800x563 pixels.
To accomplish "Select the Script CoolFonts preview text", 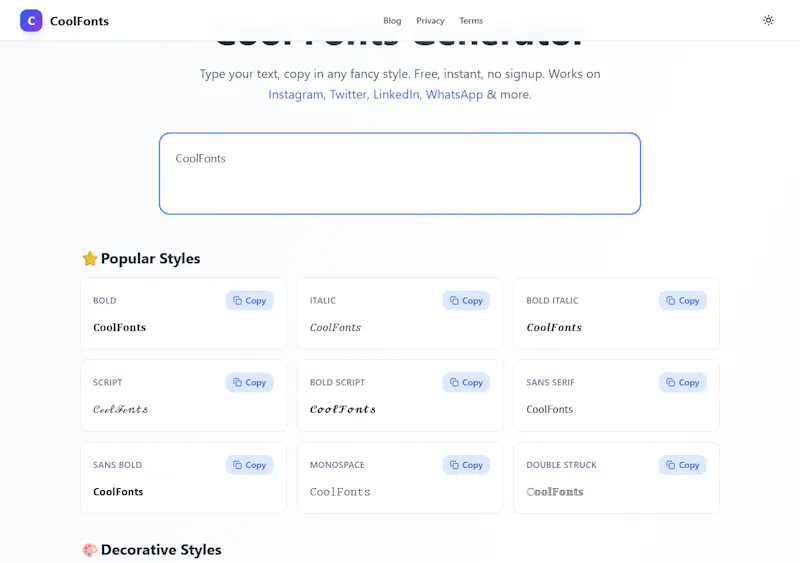I will pyautogui.click(x=120, y=409).
